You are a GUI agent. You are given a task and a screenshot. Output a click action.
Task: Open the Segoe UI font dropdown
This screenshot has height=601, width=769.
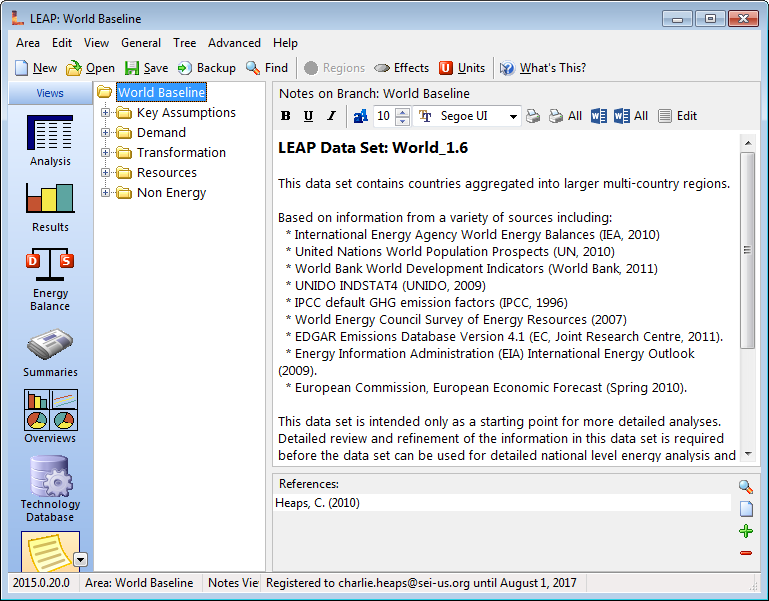(x=513, y=116)
